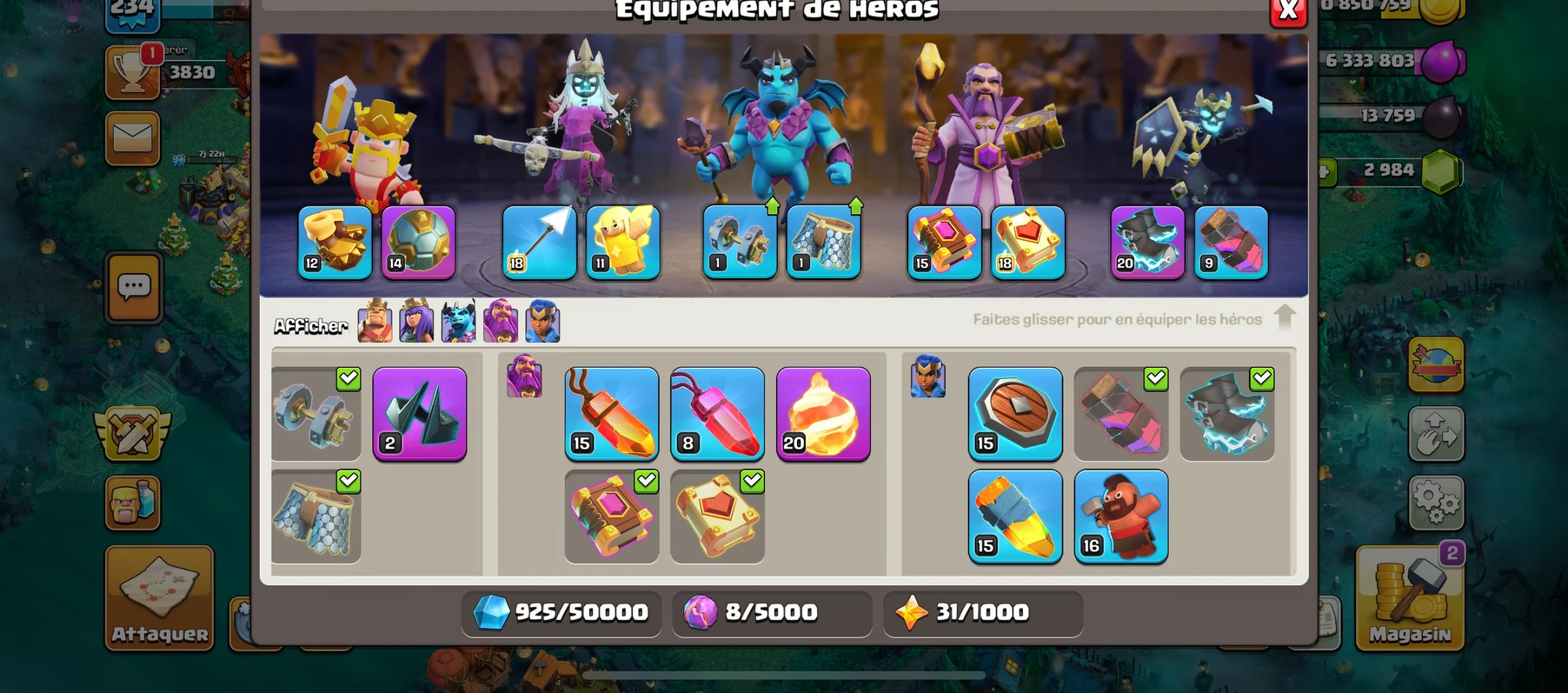Filter equipment by Barbarian King
Image resolution: width=1568 pixels, height=693 pixels.
[375, 321]
